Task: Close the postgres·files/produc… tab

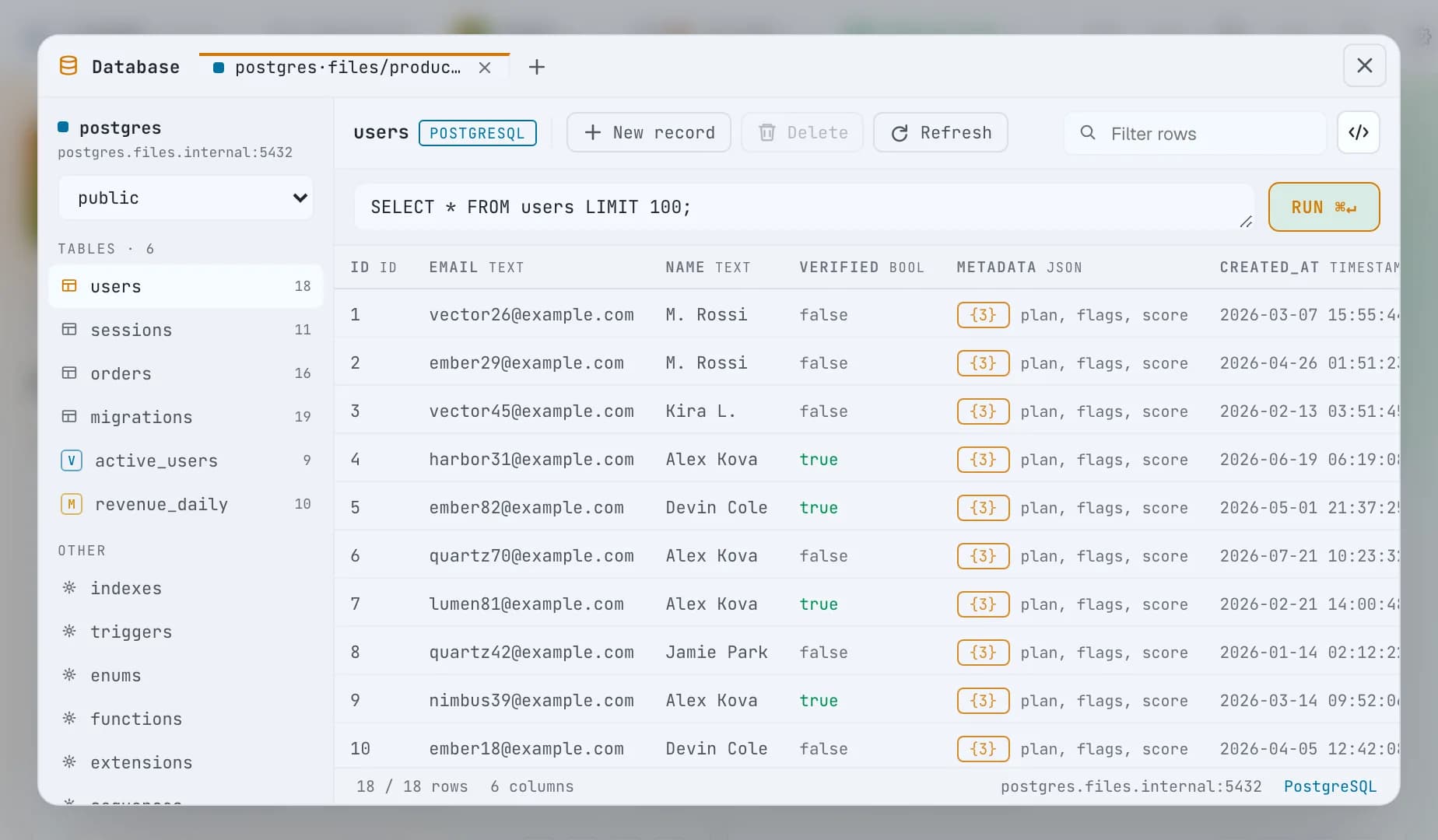Action: [x=485, y=68]
